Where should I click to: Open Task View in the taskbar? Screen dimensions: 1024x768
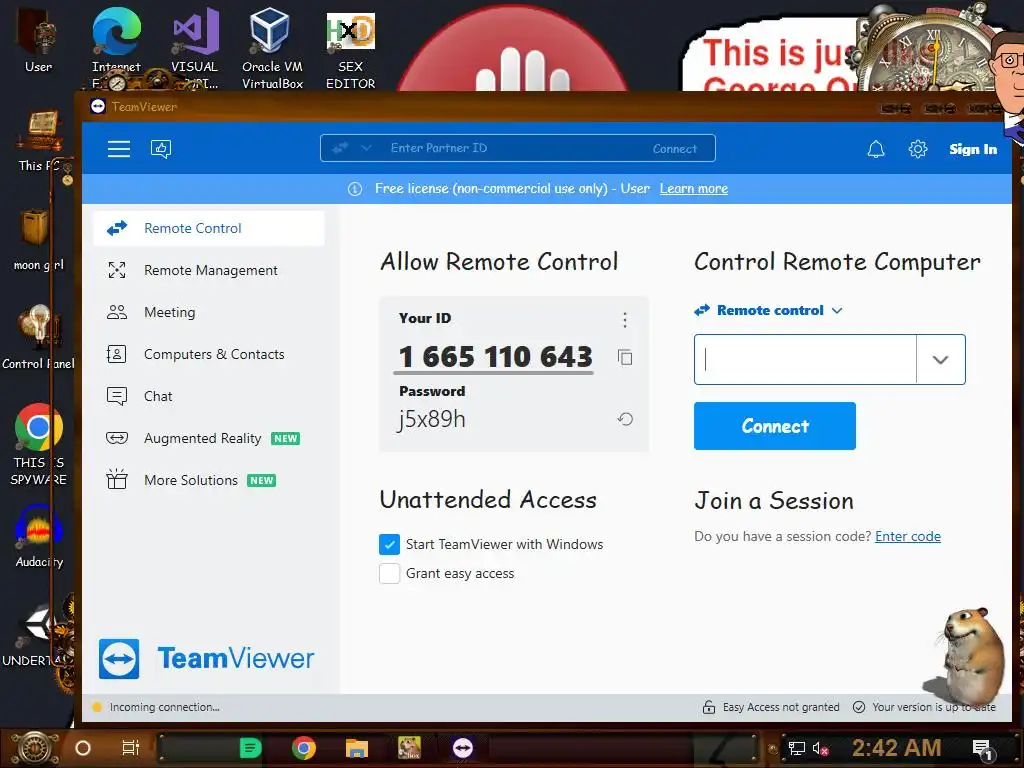[x=131, y=748]
